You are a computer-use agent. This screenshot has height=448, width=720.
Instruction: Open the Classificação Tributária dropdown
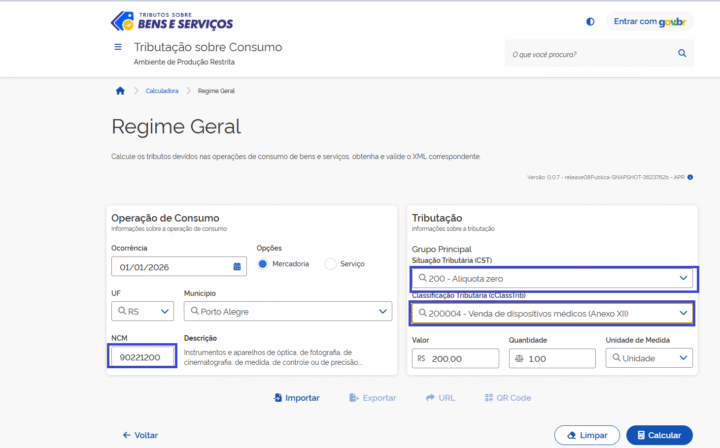coord(552,314)
